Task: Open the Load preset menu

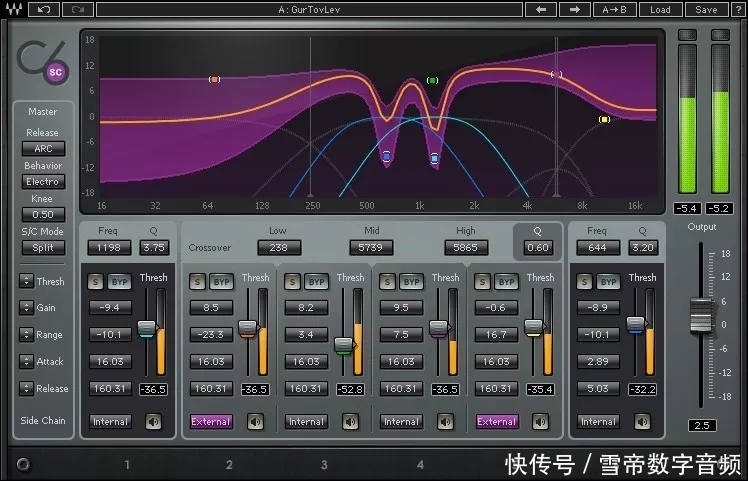Action: coord(661,10)
